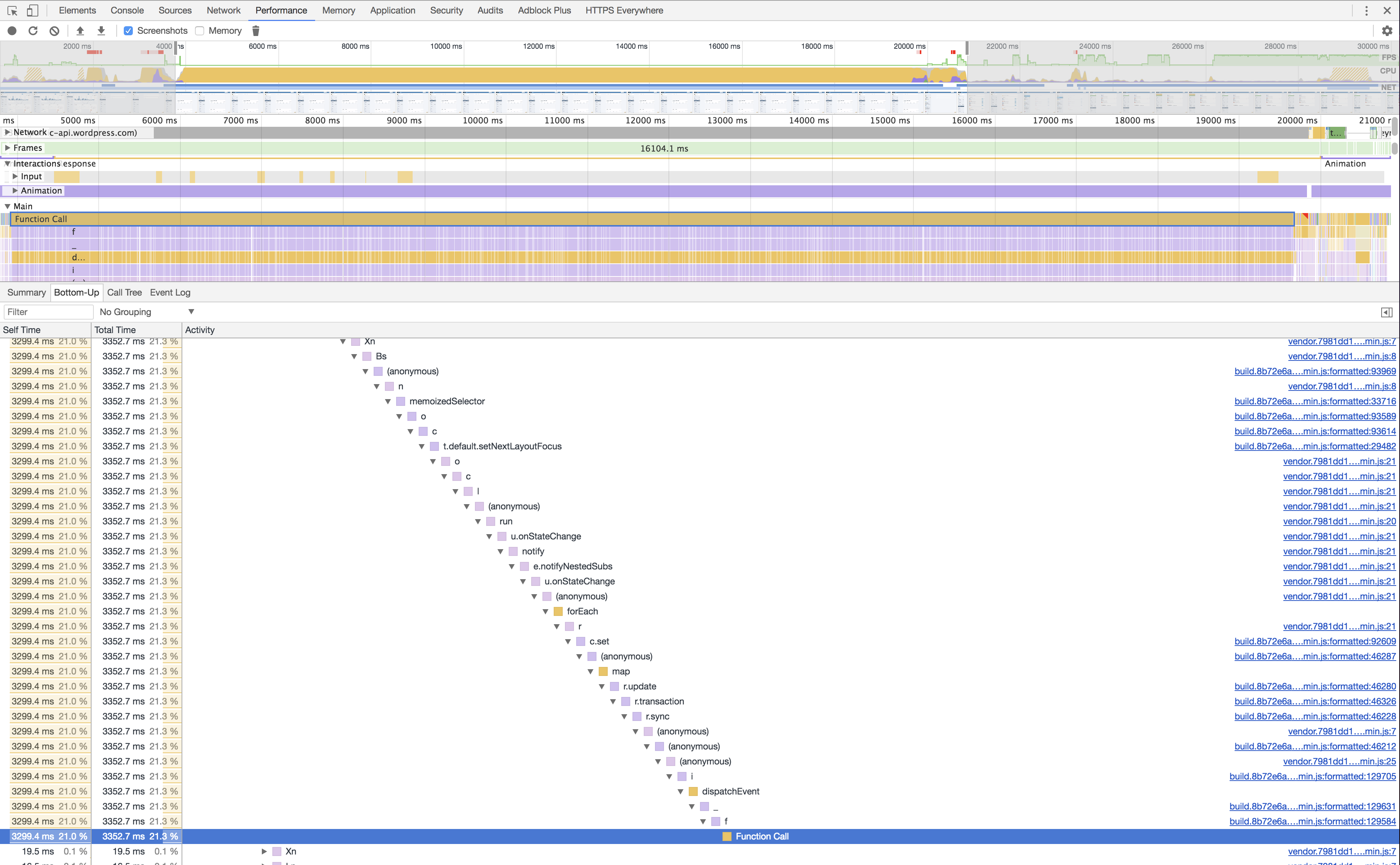Open the Sources tab

click(x=175, y=10)
